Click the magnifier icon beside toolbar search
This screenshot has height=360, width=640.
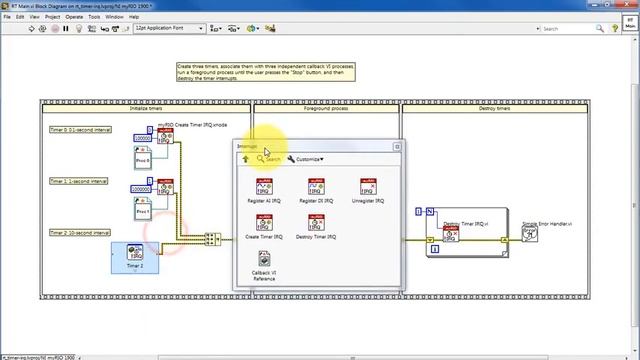coord(600,29)
